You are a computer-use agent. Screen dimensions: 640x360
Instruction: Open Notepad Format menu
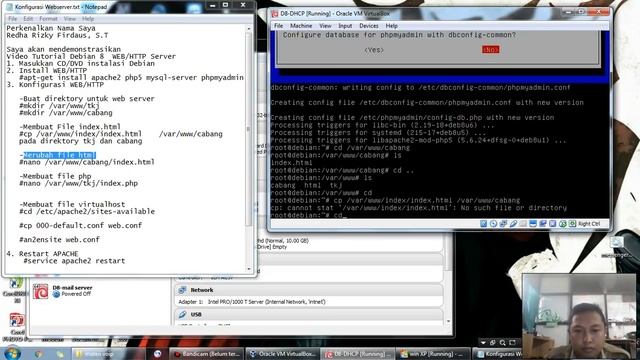tap(48, 19)
